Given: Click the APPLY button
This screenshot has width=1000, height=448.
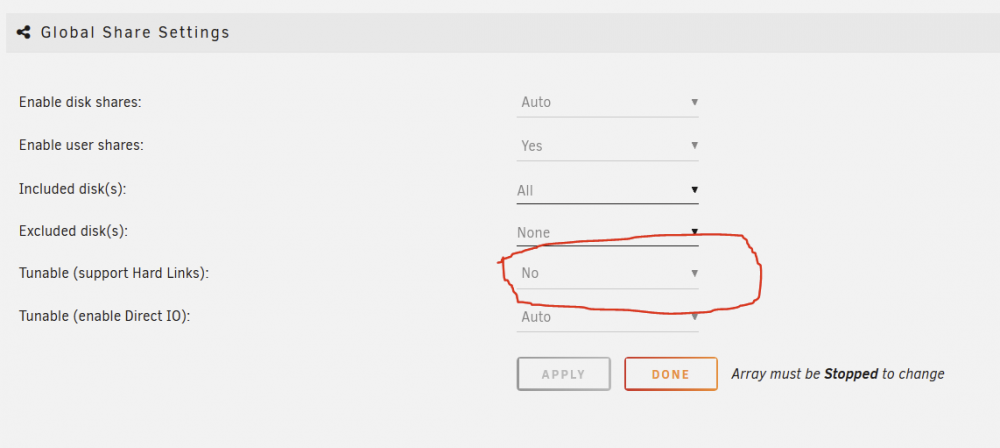Looking at the screenshot, I should [563, 374].
